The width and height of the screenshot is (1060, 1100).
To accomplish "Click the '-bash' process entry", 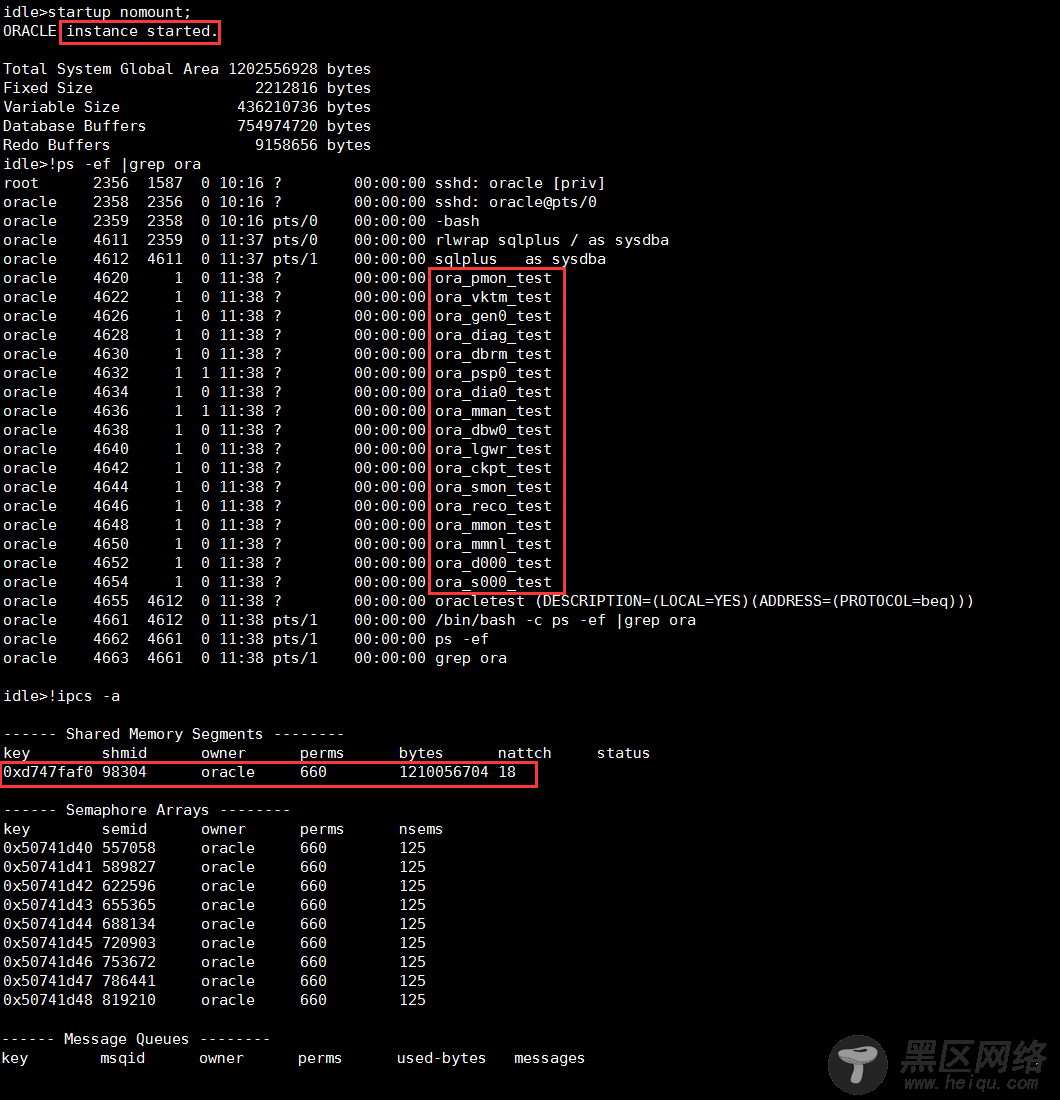I will [x=457, y=220].
